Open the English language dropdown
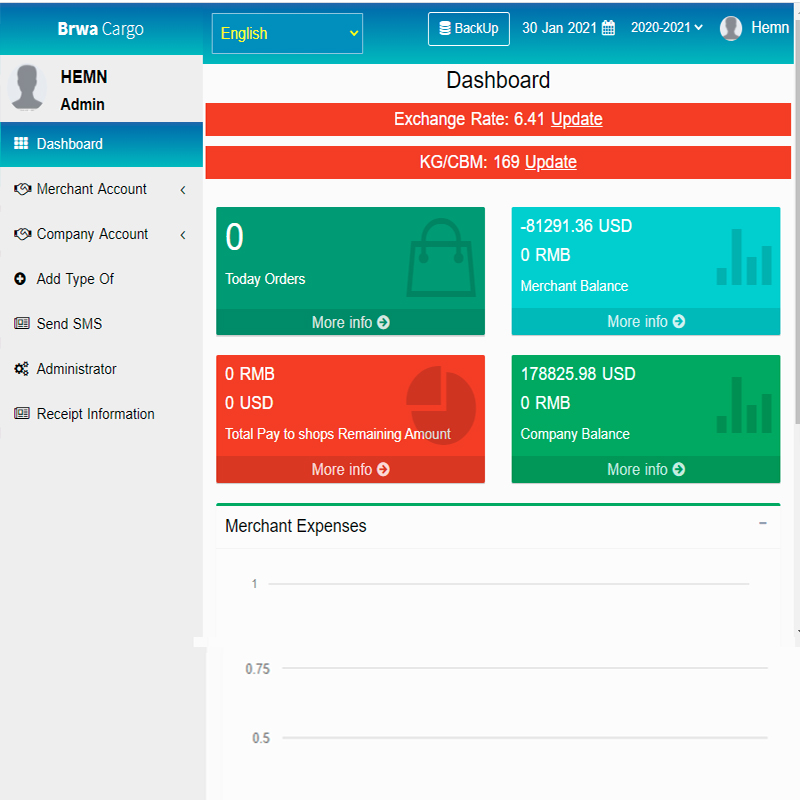This screenshot has width=800, height=800. point(287,33)
